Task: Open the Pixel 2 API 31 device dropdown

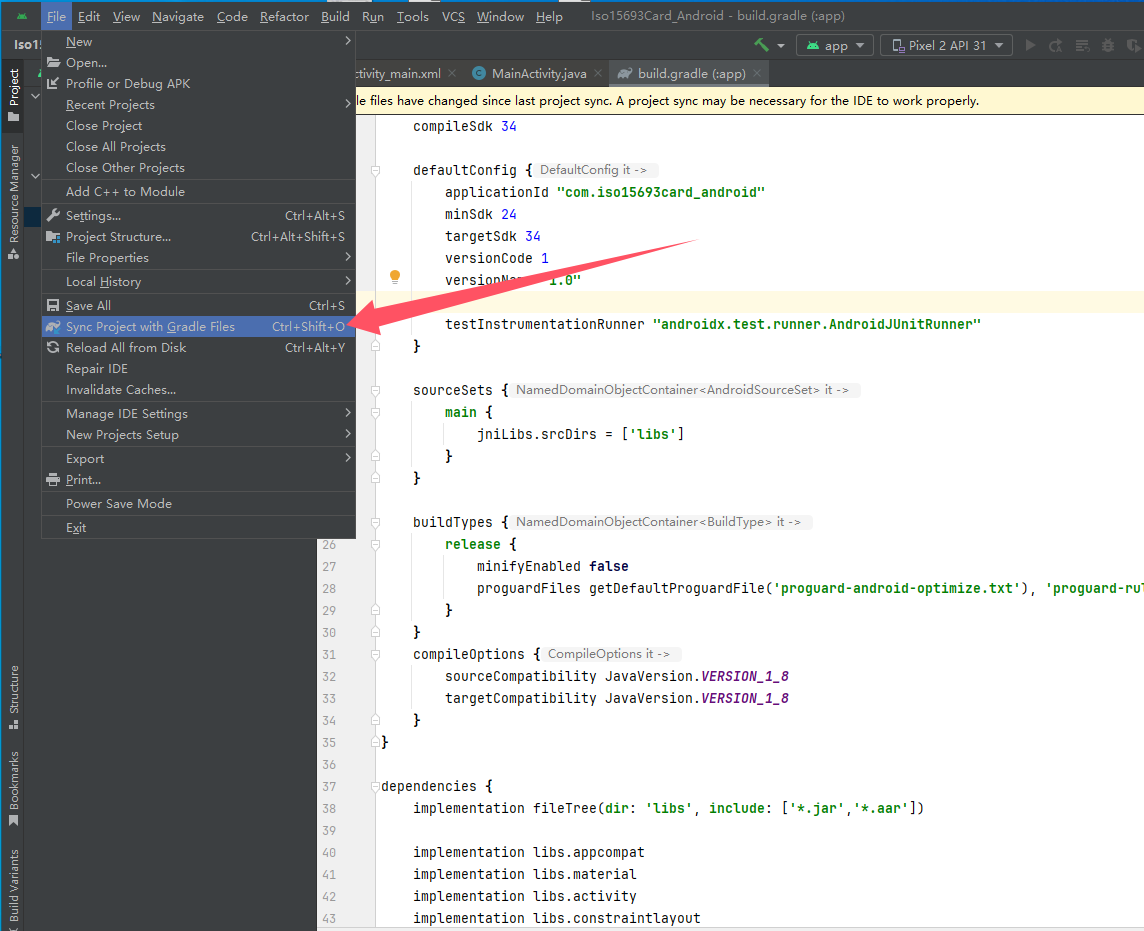Action: 947,45
